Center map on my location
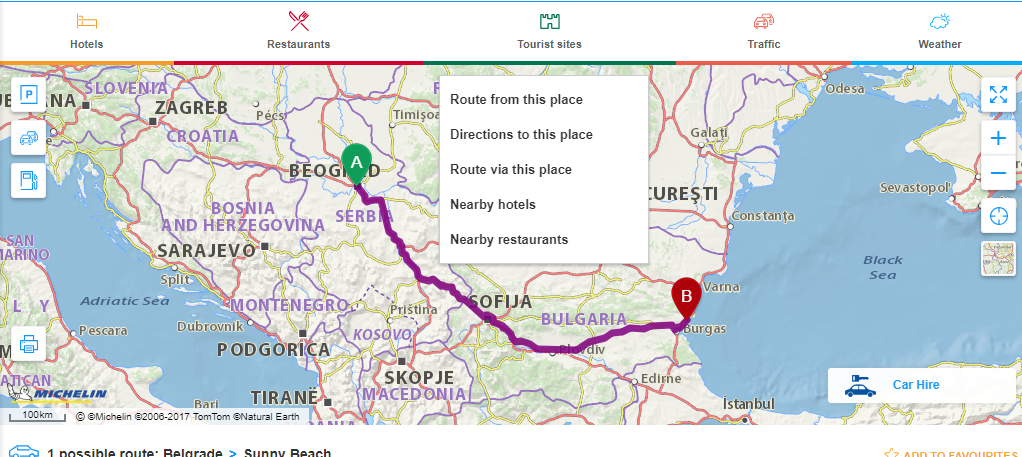Viewport: 1022px width, 457px height. coord(998,215)
